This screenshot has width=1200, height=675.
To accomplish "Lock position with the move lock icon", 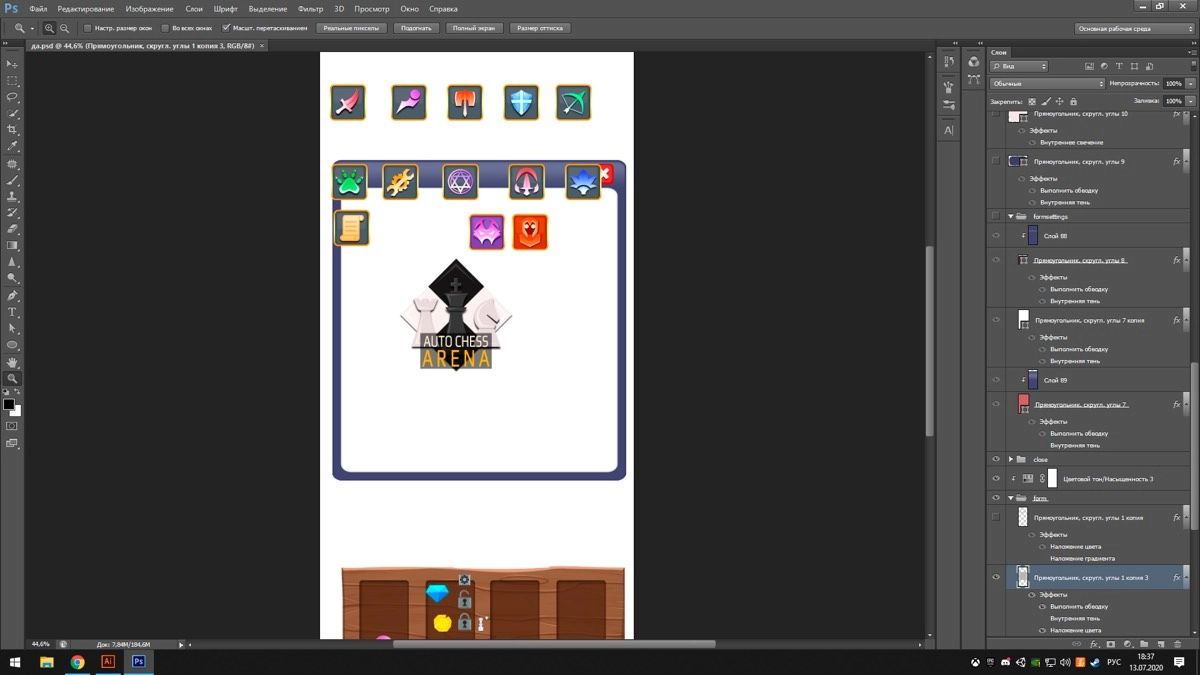I will point(1060,101).
